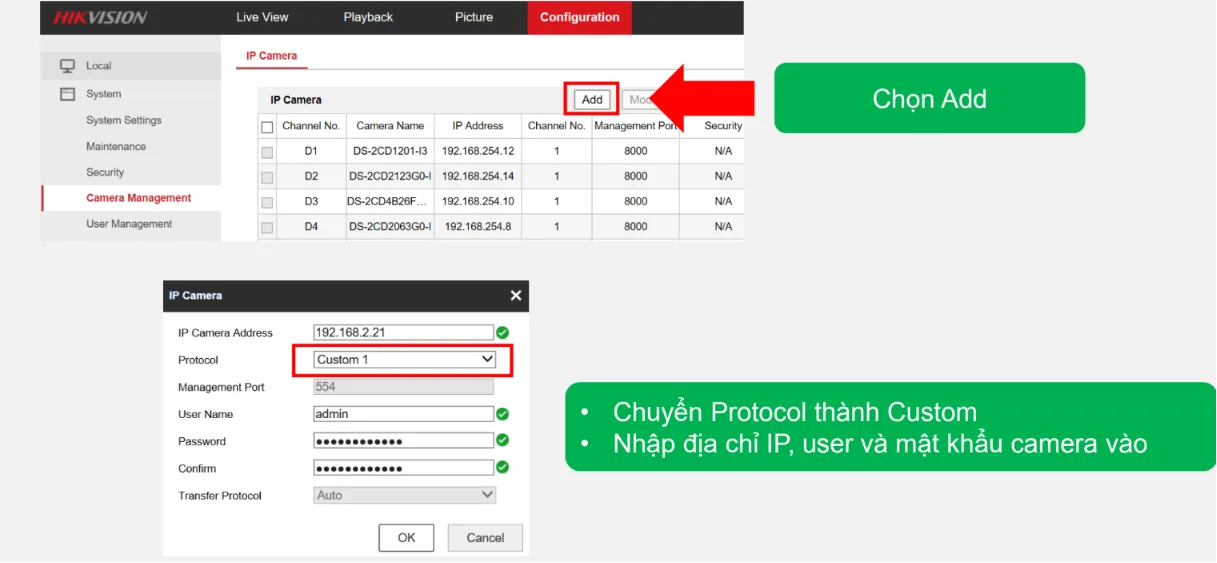The height and width of the screenshot is (563, 1217).
Task: Open the Picture tab
Action: 474,17
